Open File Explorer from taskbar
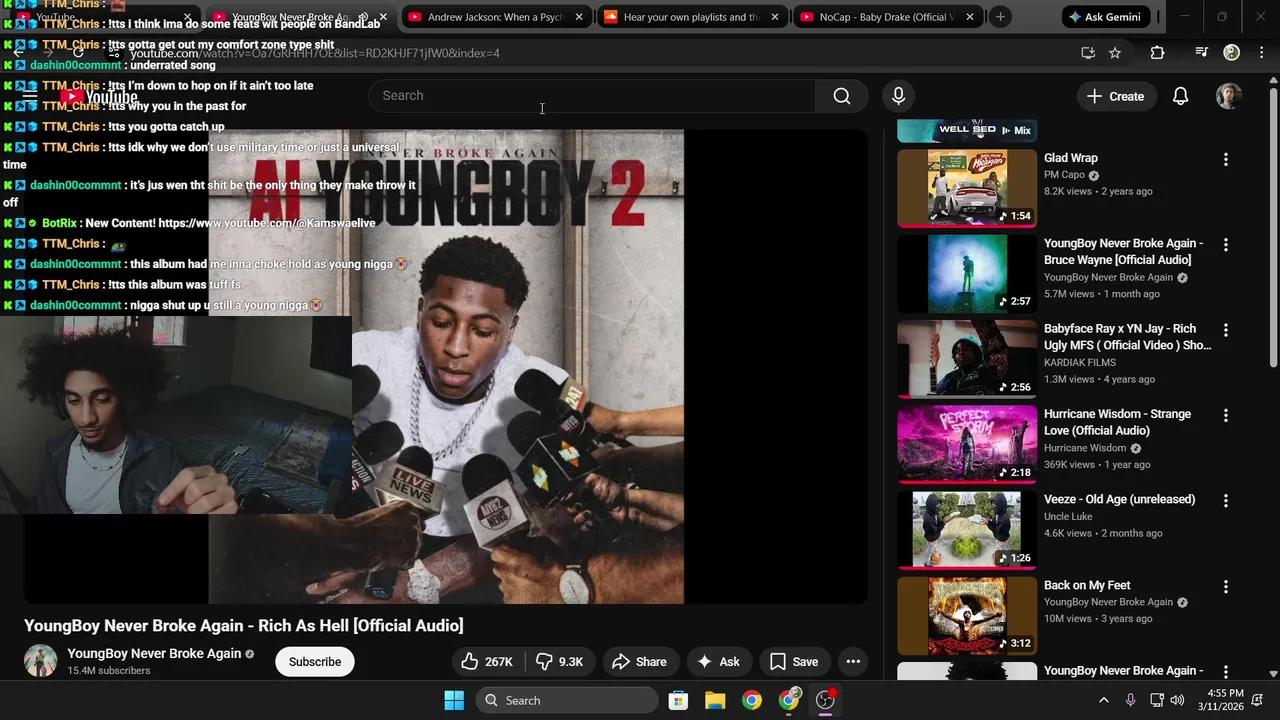This screenshot has width=1280, height=720. [x=715, y=700]
